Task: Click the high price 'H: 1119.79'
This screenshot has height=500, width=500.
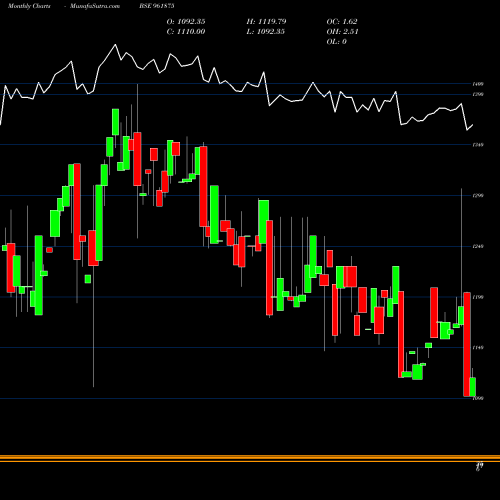Action: pos(266,22)
